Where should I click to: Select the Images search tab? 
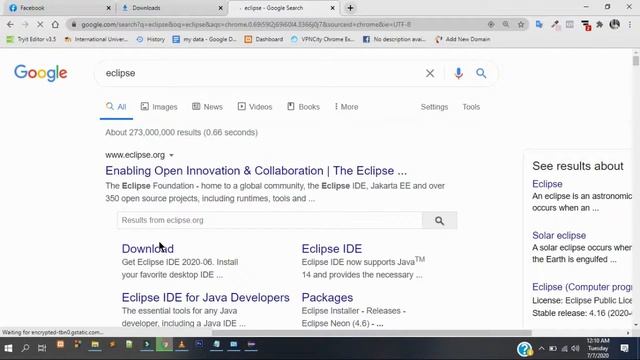(159, 107)
